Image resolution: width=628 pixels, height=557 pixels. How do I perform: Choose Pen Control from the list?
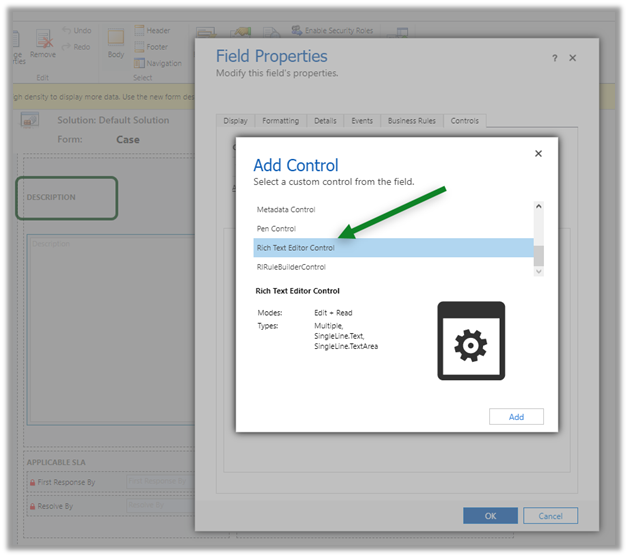pyautogui.click(x=276, y=229)
